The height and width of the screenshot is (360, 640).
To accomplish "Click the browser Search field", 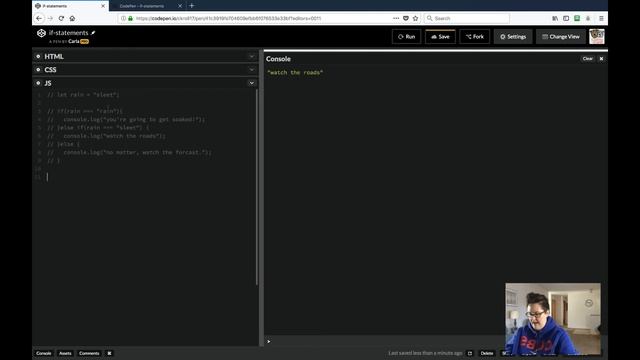I will tap(467, 18).
